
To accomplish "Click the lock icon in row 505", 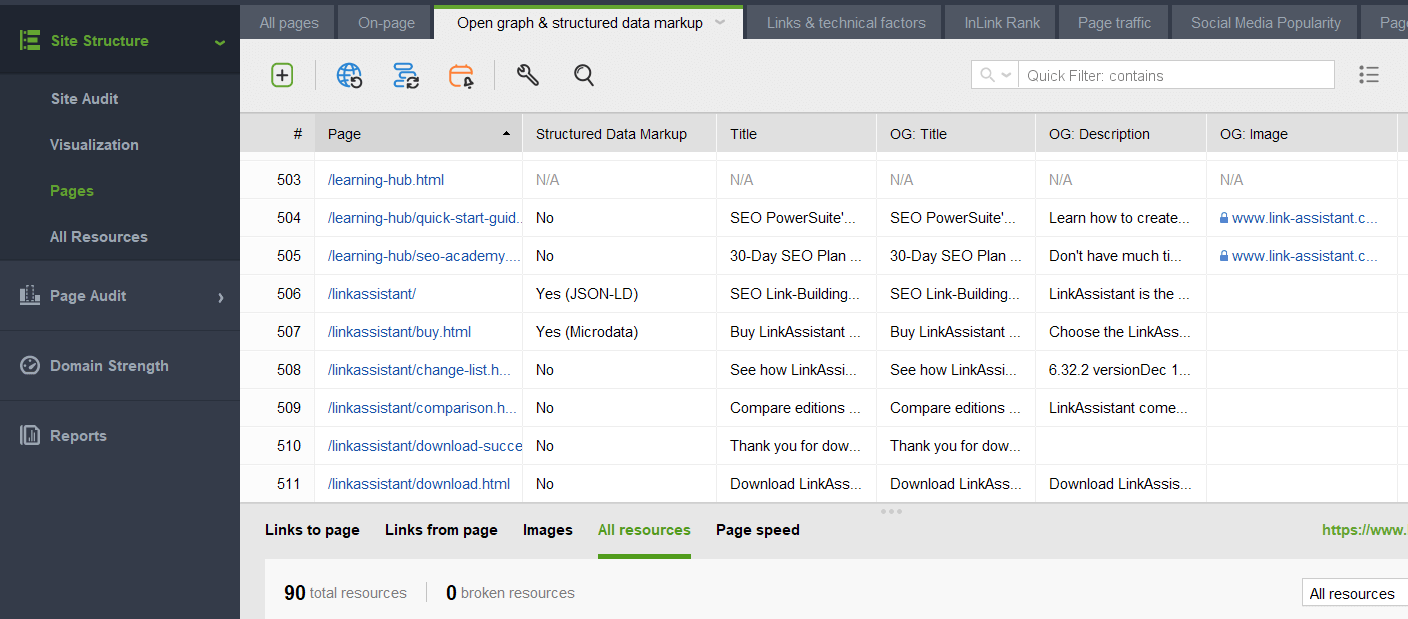I will pos(1224,256).
